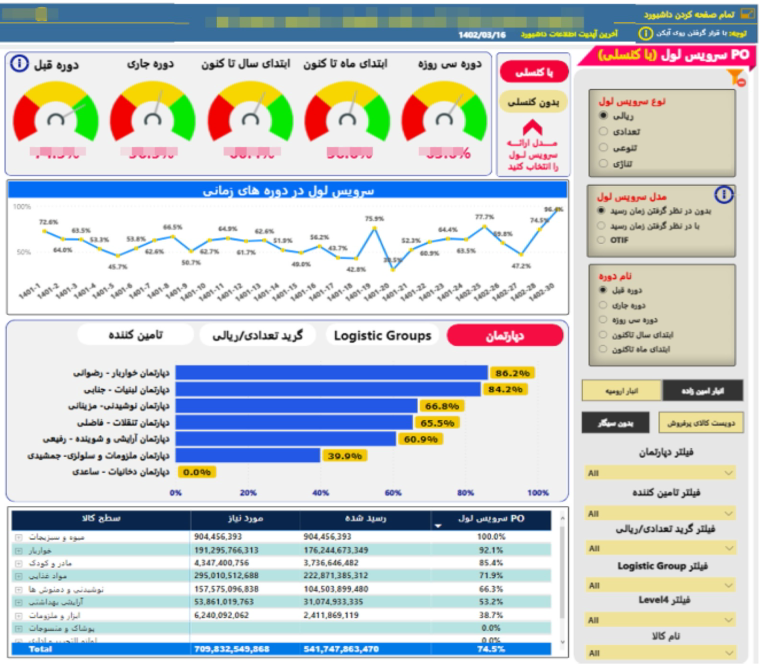The width and height of the screenshot is (764, 667).
Task: Expand the مواد غذایی table row
Action: (x=19, y=576)
